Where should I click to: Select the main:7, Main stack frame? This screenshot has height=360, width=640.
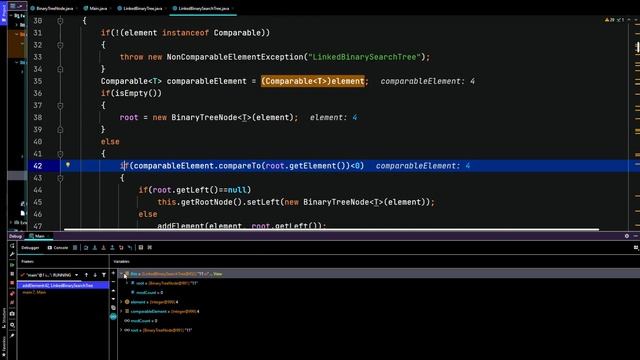point(34,293)
